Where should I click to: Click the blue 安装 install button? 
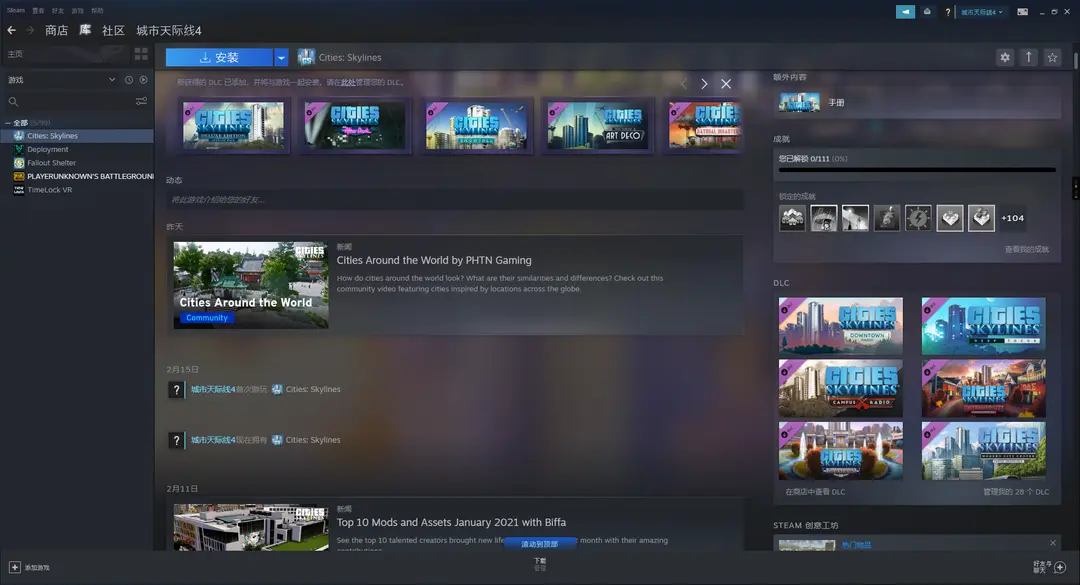(219, 57)
